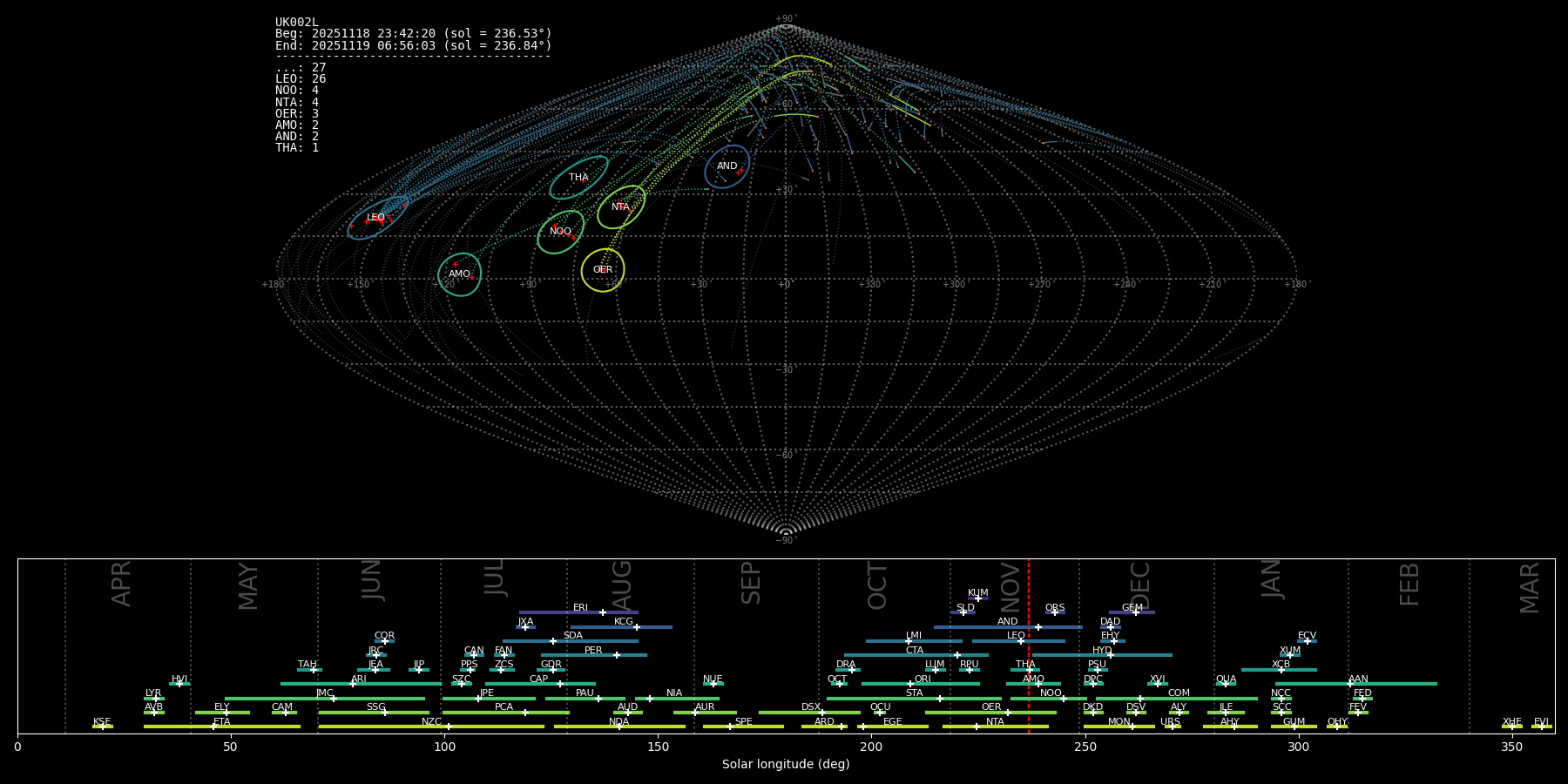The width and height of the screenshot is (1568, 784).
Task: Select the NTA radiant ellipse on the sky map
Action: [621, 207]
